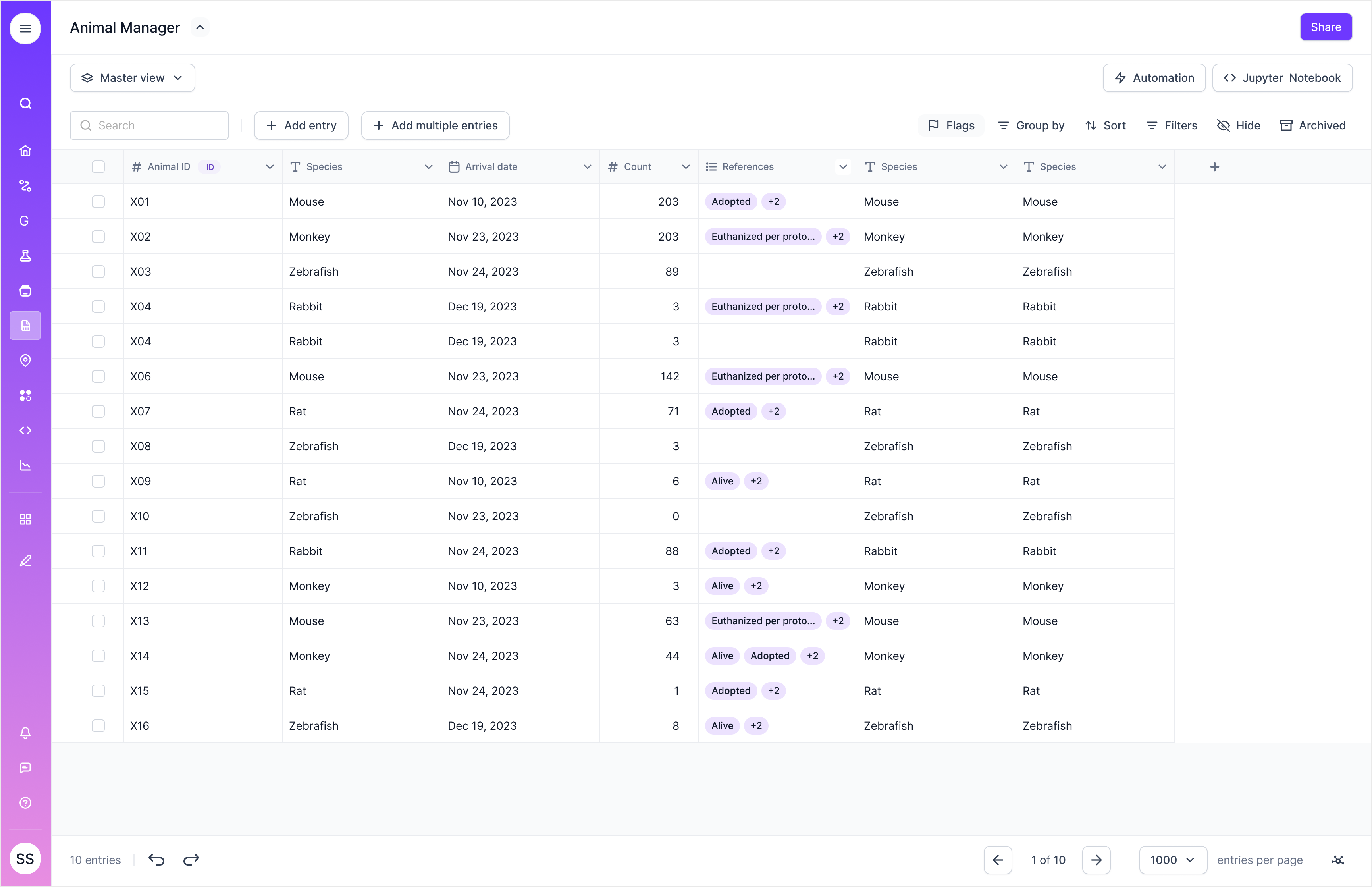The image size is (1372, 887).
Task: Open the flask lab icon in sidebar
Action: click(x=25, y=256)
